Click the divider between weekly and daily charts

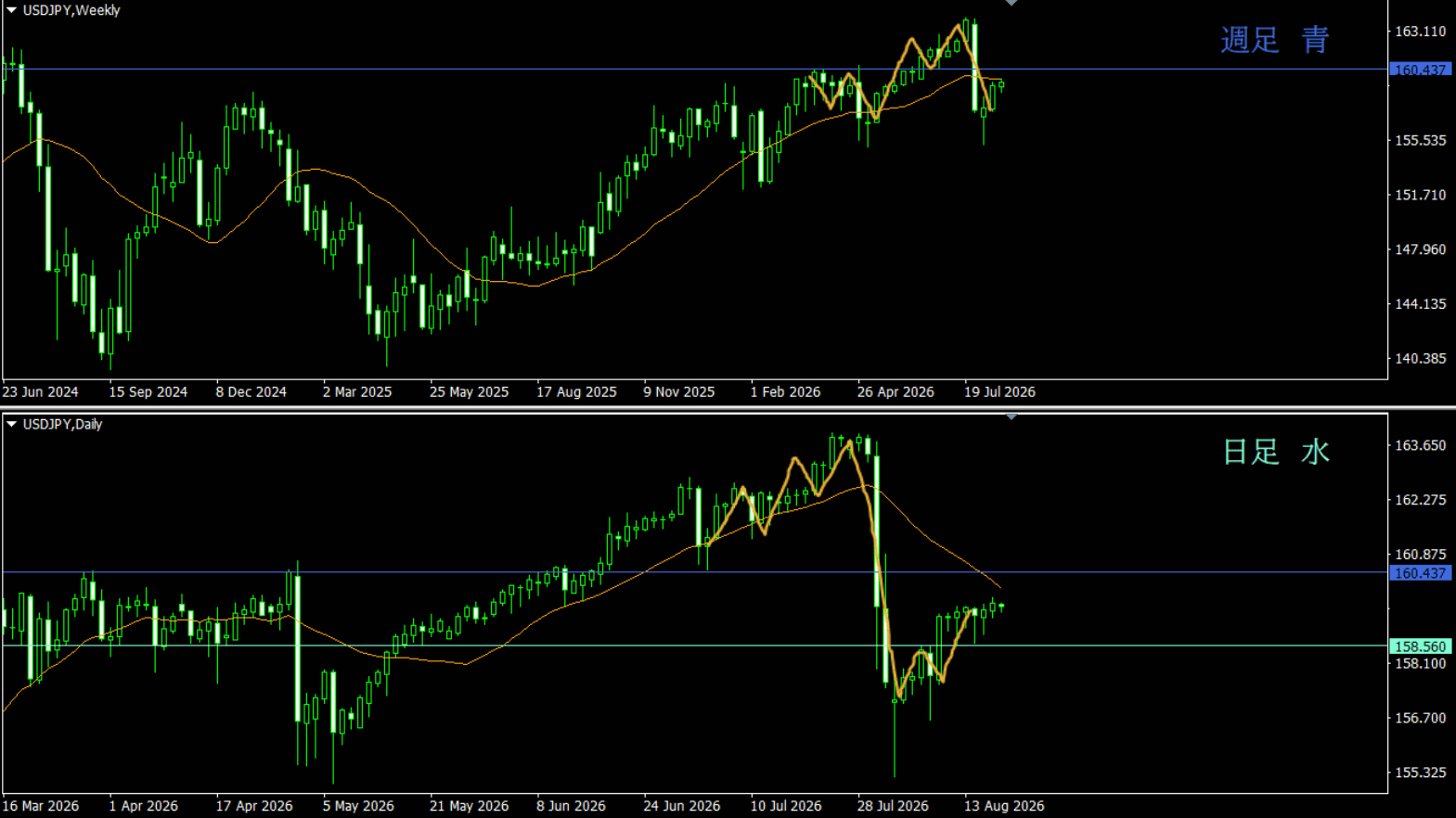(x=728, y=408)
